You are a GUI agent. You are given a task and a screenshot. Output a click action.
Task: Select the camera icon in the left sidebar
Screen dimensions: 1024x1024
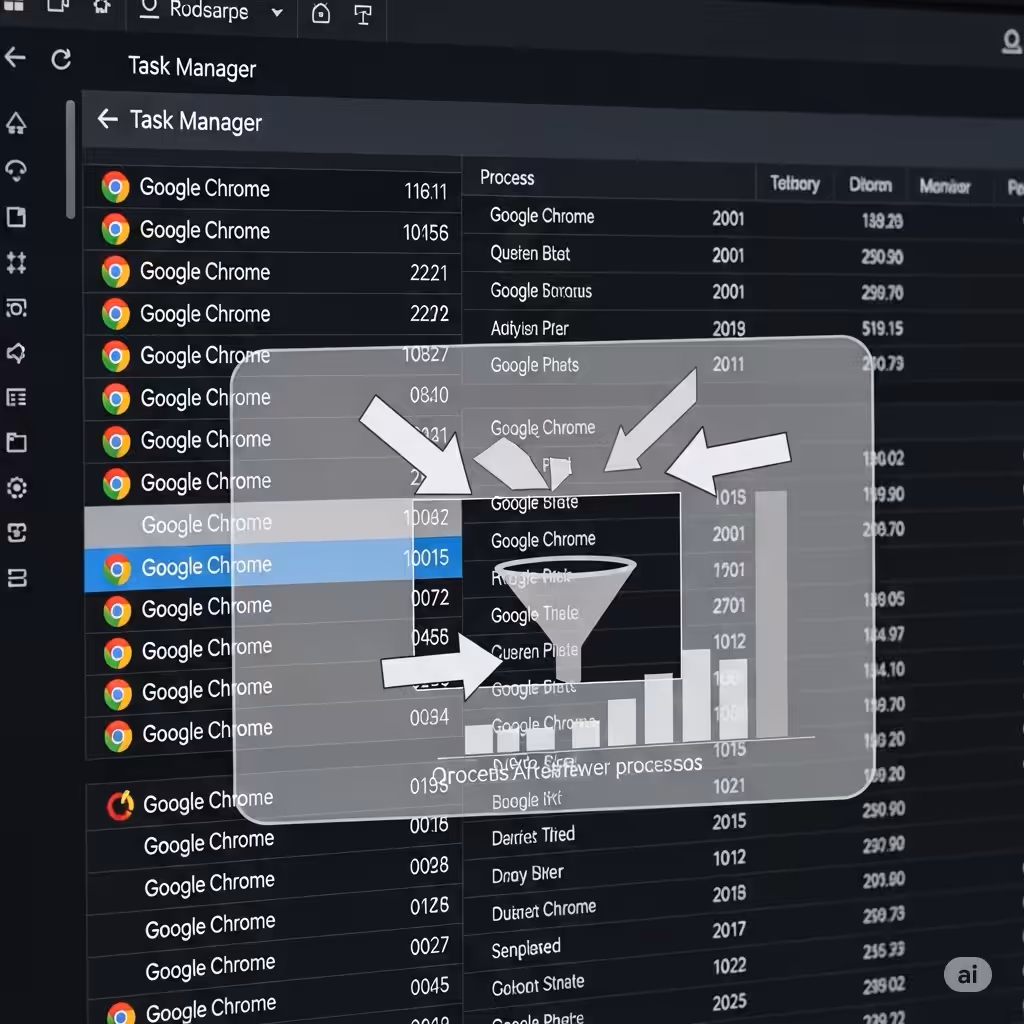(16, 308)
